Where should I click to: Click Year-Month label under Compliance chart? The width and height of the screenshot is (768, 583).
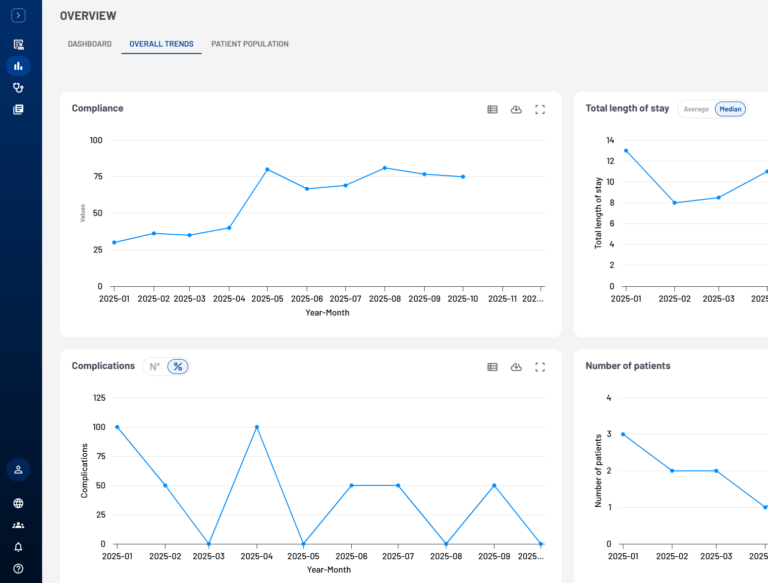[327, 313]
